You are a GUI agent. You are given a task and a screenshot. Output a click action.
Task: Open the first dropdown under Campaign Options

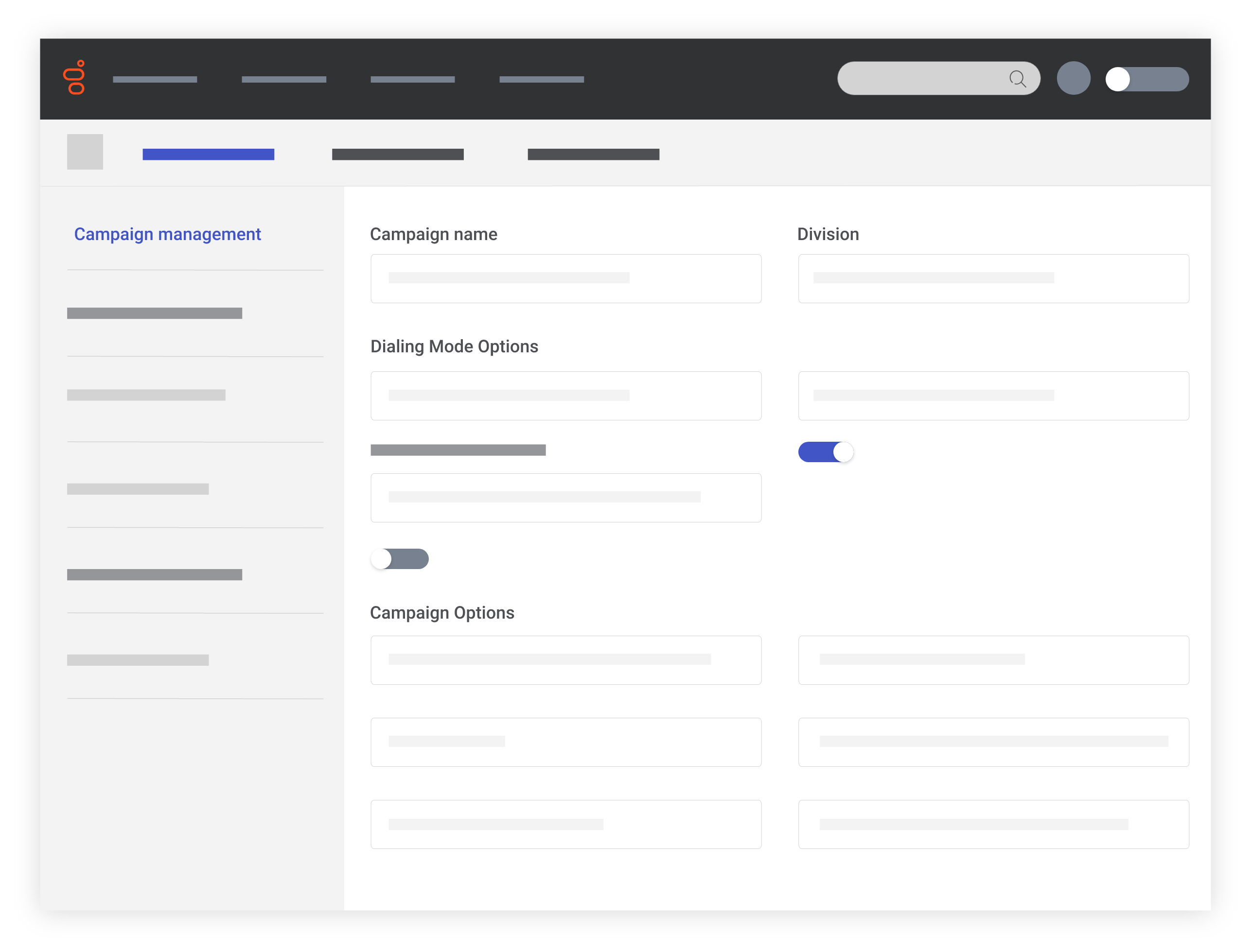pos(566,659)
